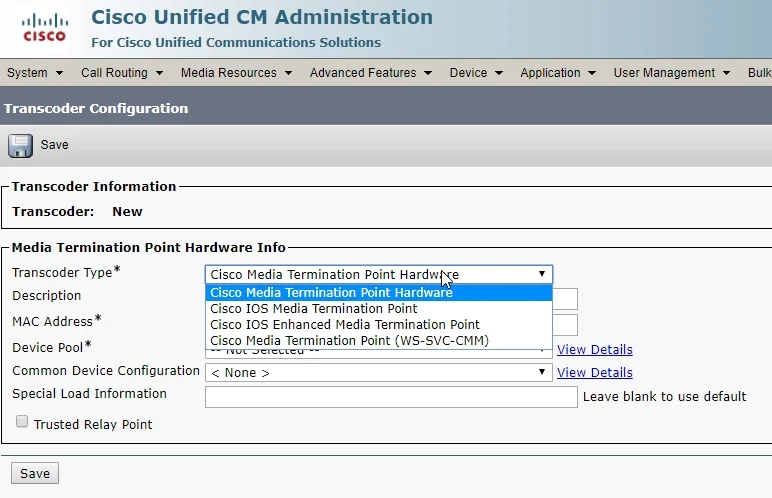Select Cisco Media Termination Point Hardware option
The width and height of the screenshot is (772, 498).
tap(379, 293)
